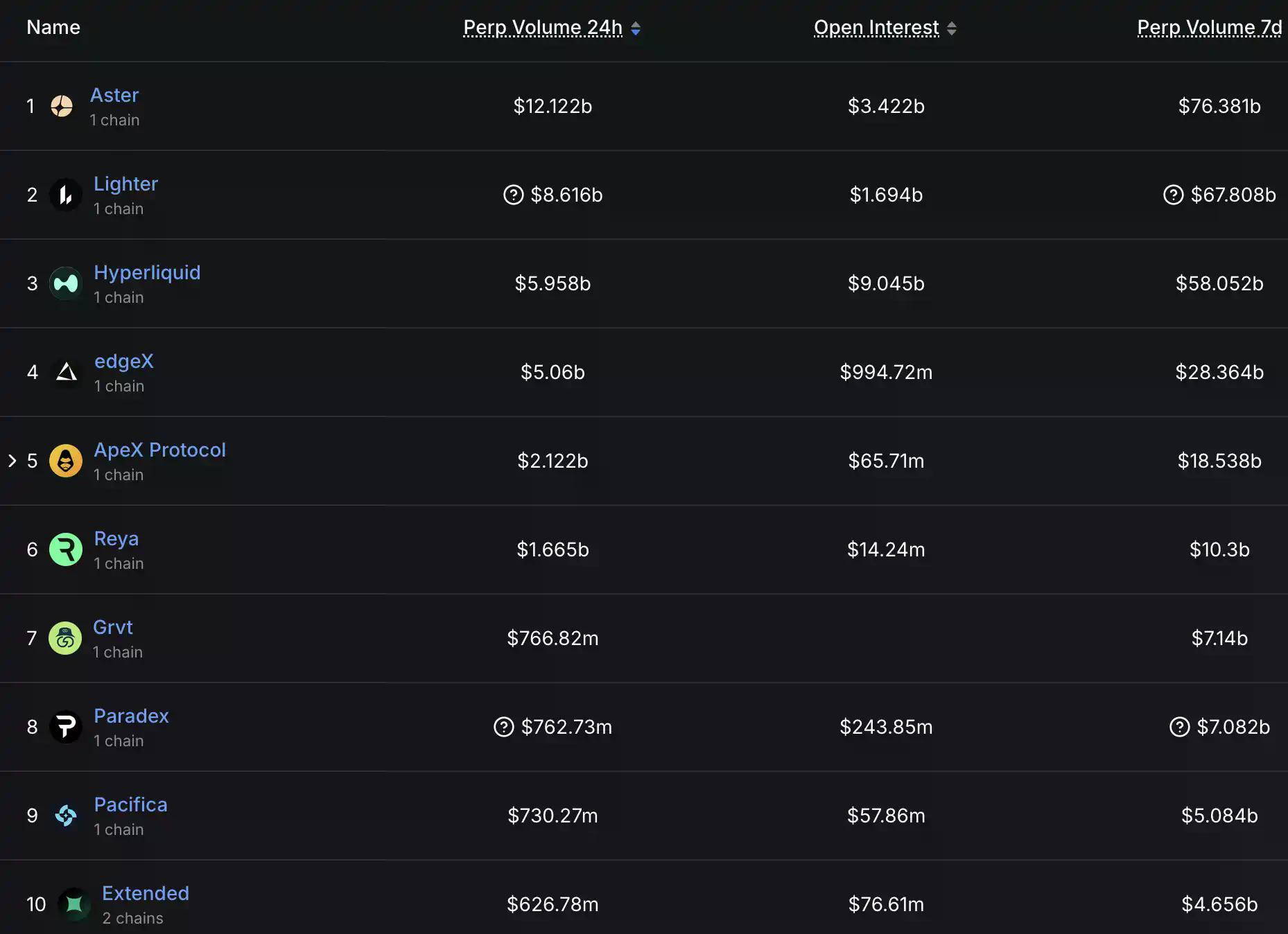Open the Extended protocol link

146,893
